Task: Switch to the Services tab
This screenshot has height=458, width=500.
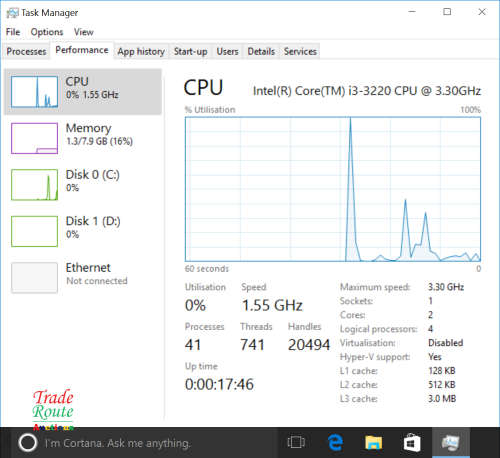Action: (300, 52)
